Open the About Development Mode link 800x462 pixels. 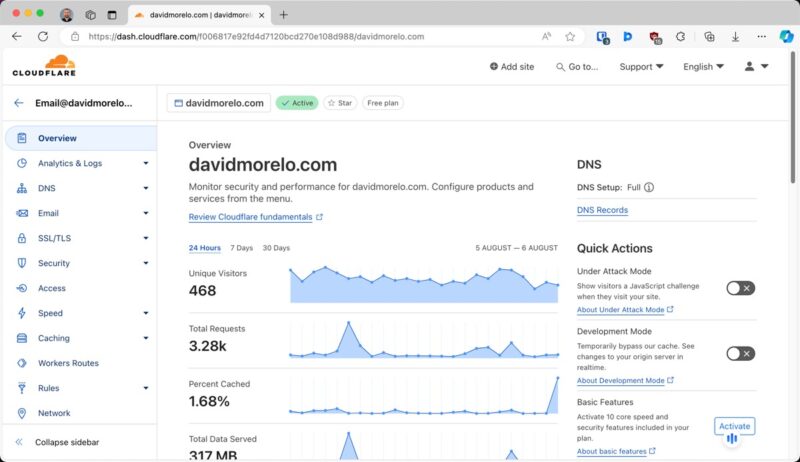[x=625, y=380]
